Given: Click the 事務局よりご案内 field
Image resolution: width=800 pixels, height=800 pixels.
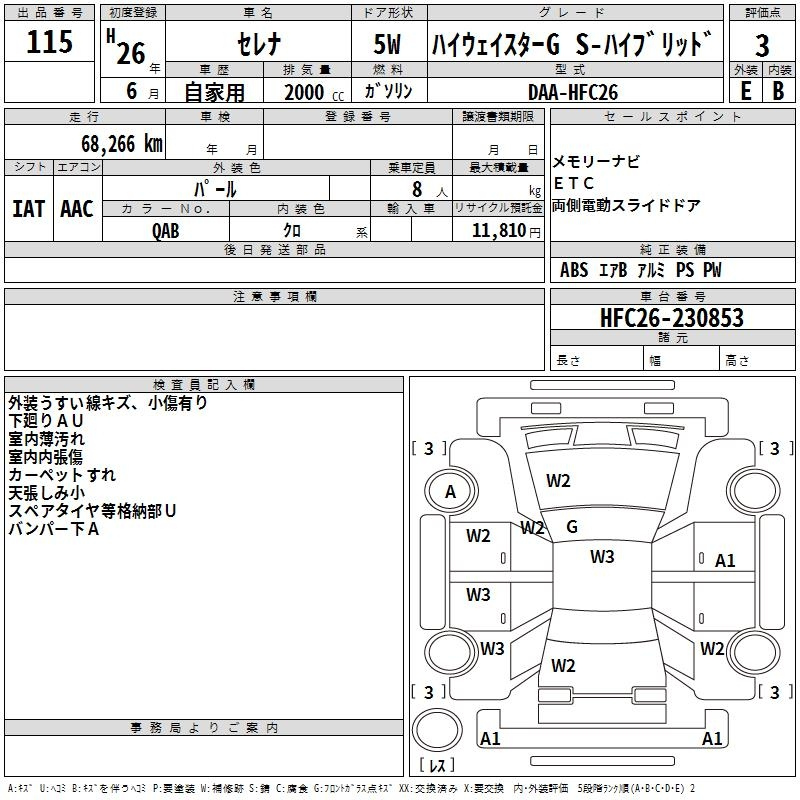Looking at the screenshot, I should 204,756.
